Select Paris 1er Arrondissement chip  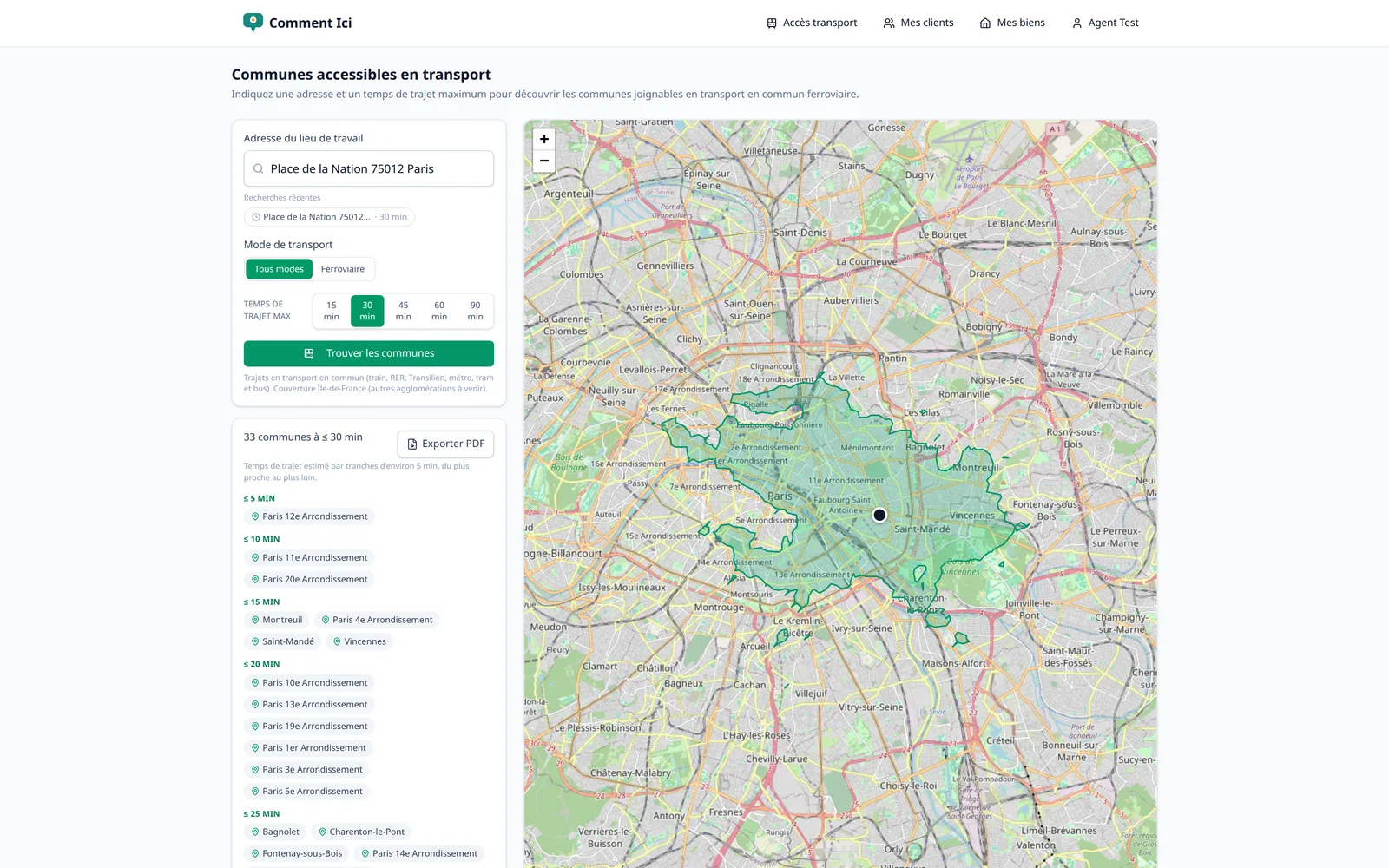308,748
